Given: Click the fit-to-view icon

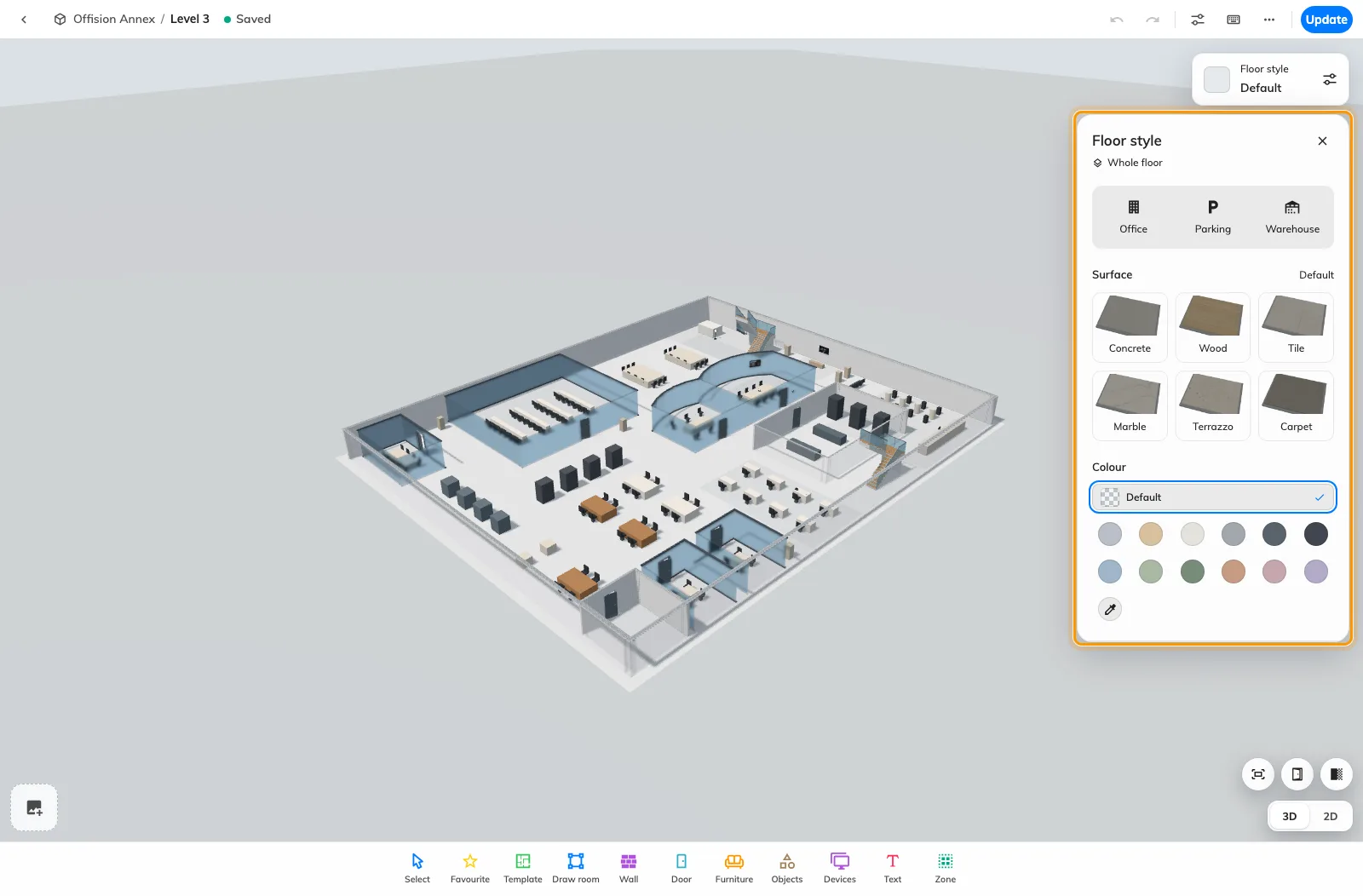Looking at the screenshot, I should [x=1258, y=774].
